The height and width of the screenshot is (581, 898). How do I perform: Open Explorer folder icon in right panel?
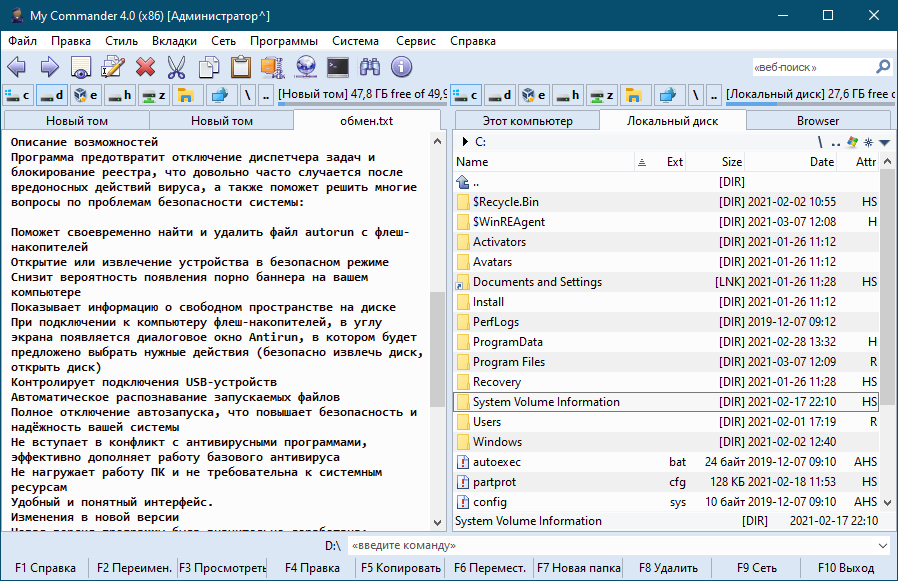(634, 95)
